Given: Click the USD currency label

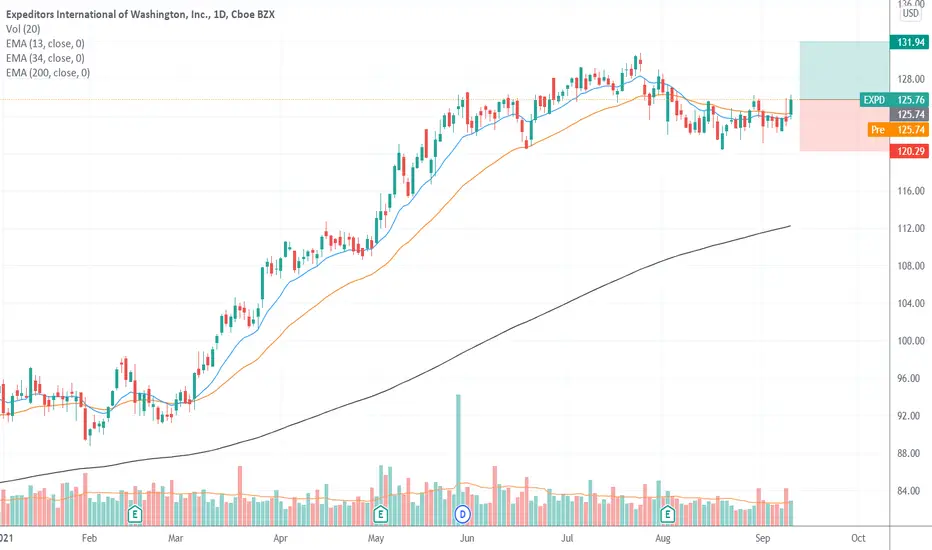Looking at the screenshot, I should pos(911,13).
